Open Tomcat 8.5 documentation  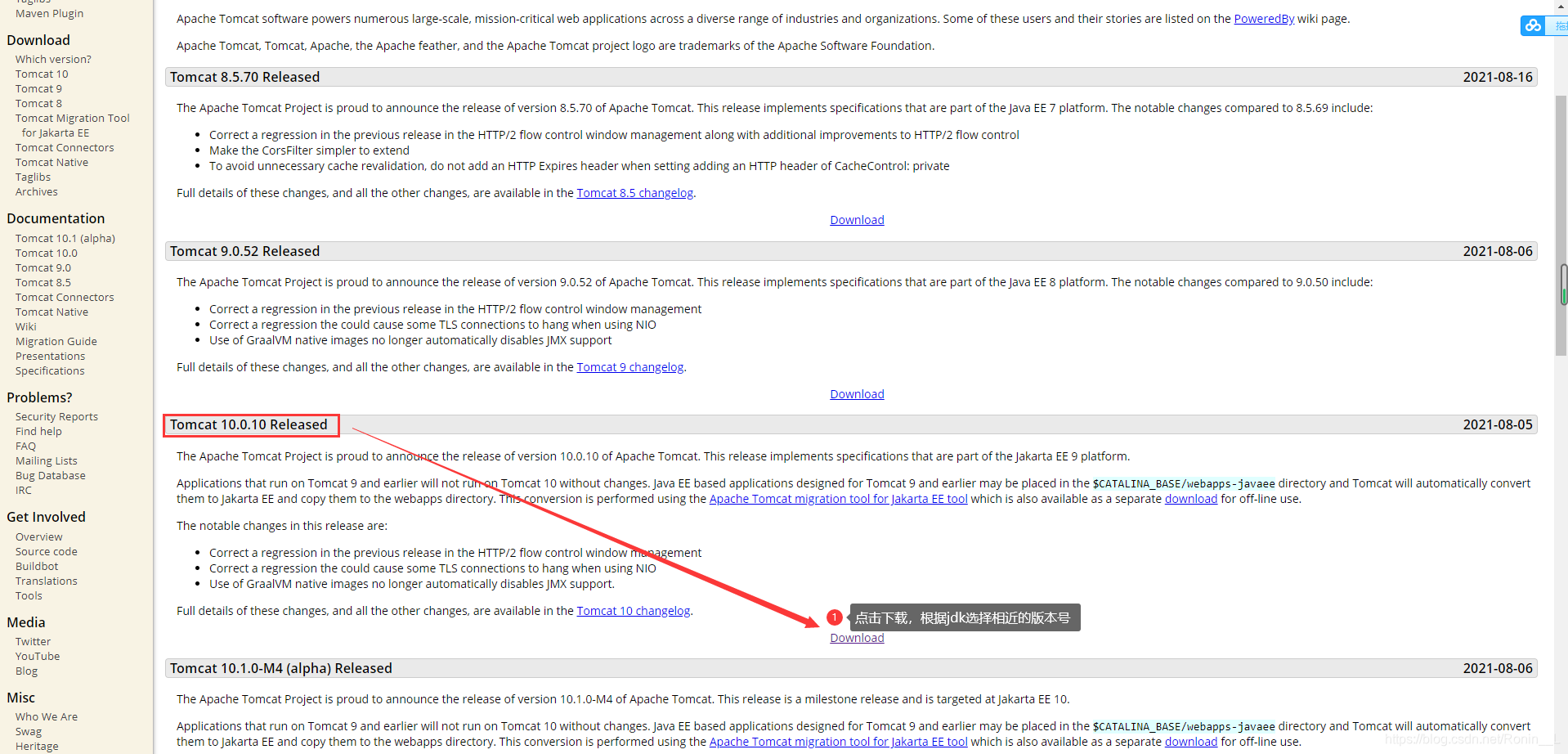pyautogui.click(x=43, y=282)
